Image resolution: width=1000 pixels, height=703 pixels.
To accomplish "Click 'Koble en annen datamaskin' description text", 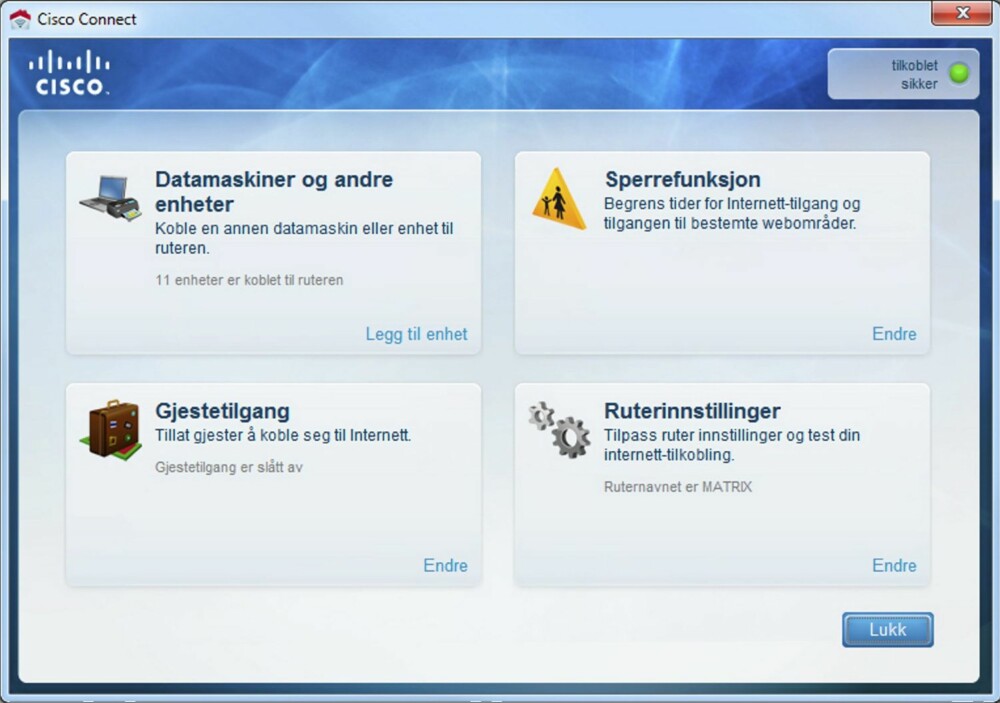I will coord(304,238).
